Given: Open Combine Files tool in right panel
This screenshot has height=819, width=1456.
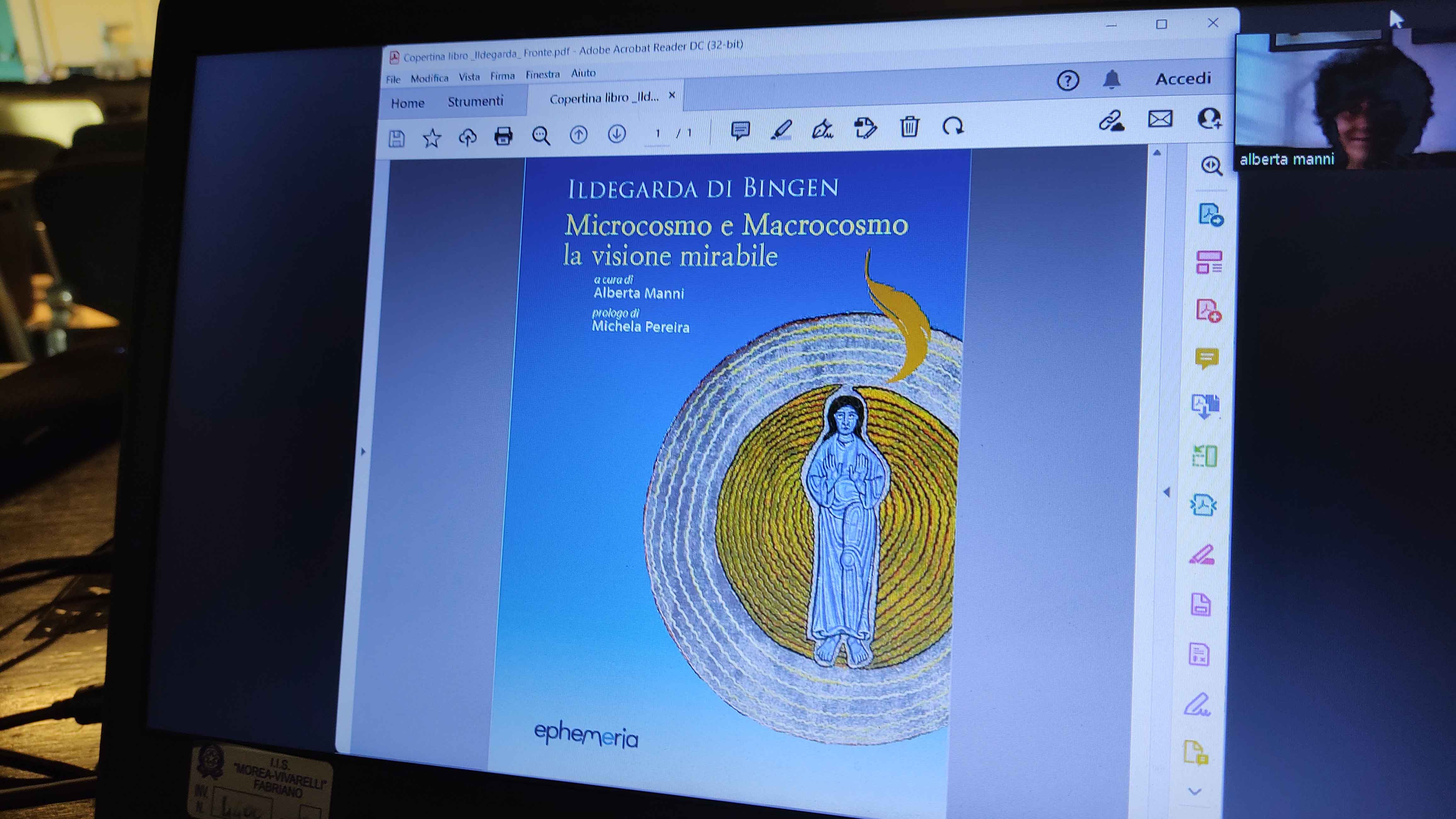Looking at the screenshot, I should tap(1206, 406).
